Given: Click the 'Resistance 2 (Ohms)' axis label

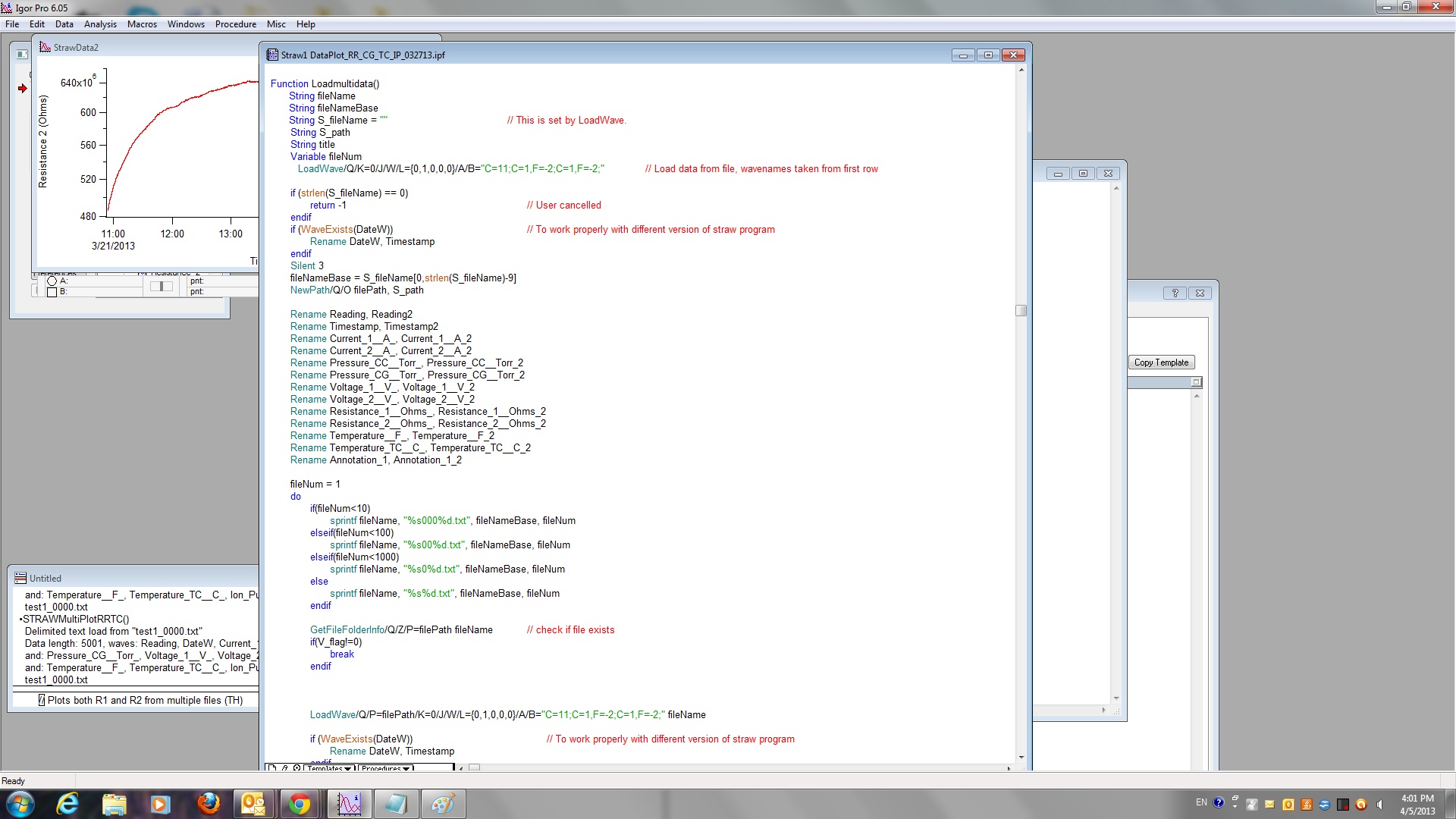Looking at the screenshot, I should (42, 141).
